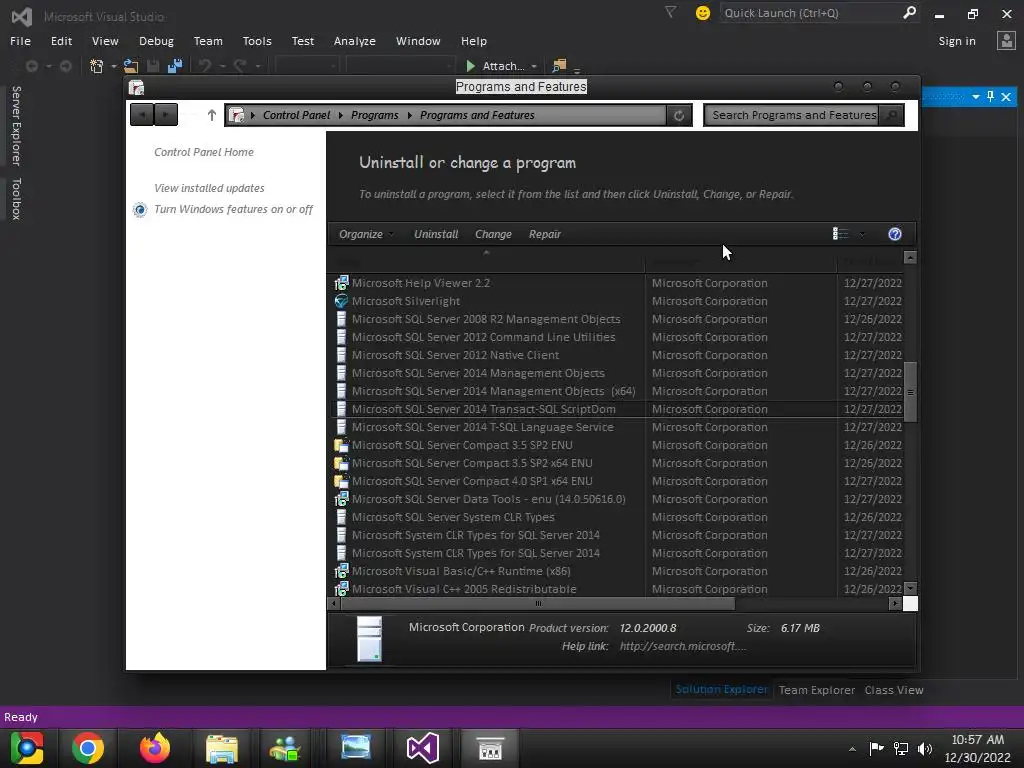Click the Quick Launch search magnifier icon
This screenshot has height=768, width=1024.
click(909, 12)
